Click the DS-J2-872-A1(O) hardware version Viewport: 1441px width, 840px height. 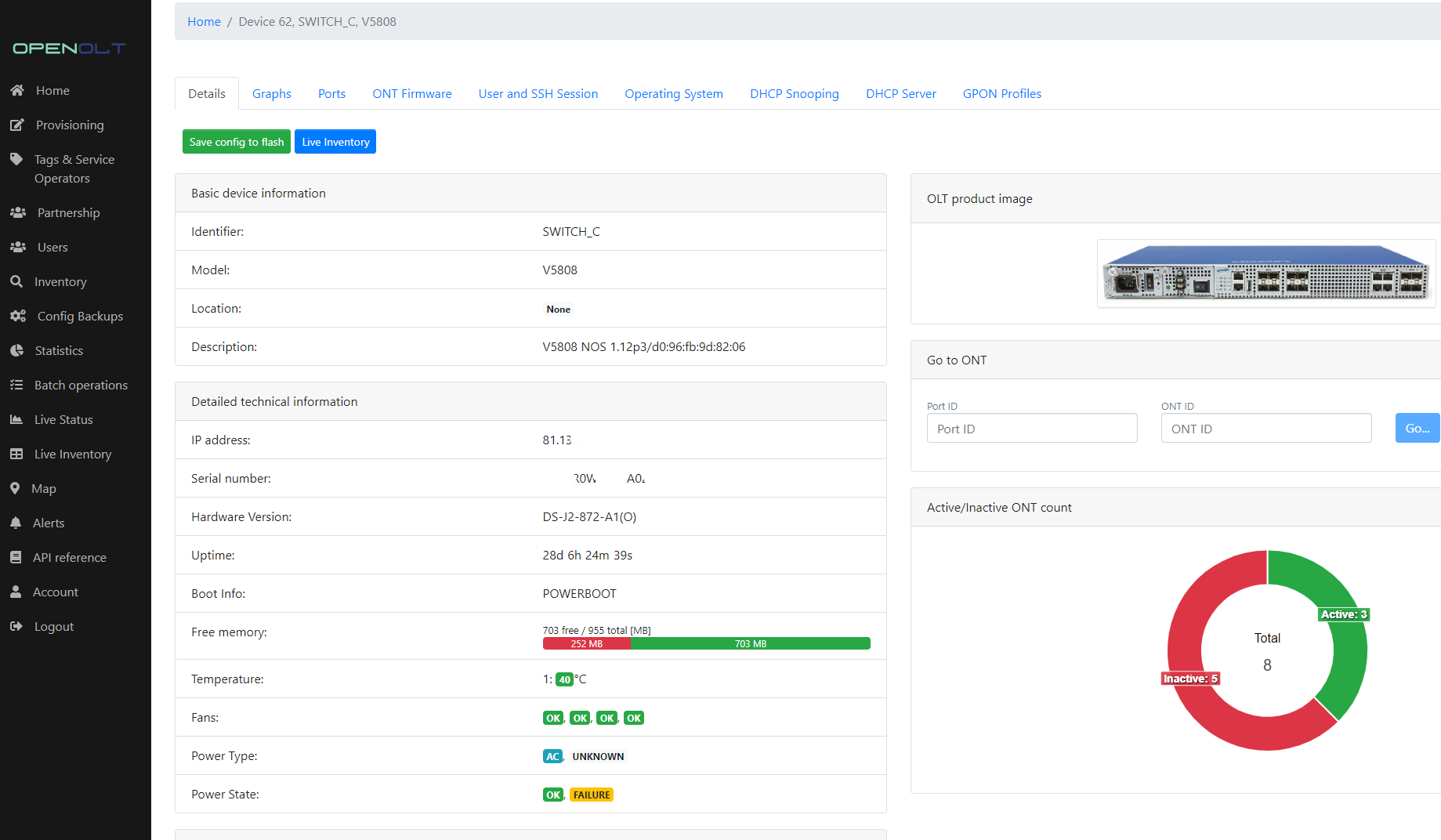click(589, 516)
